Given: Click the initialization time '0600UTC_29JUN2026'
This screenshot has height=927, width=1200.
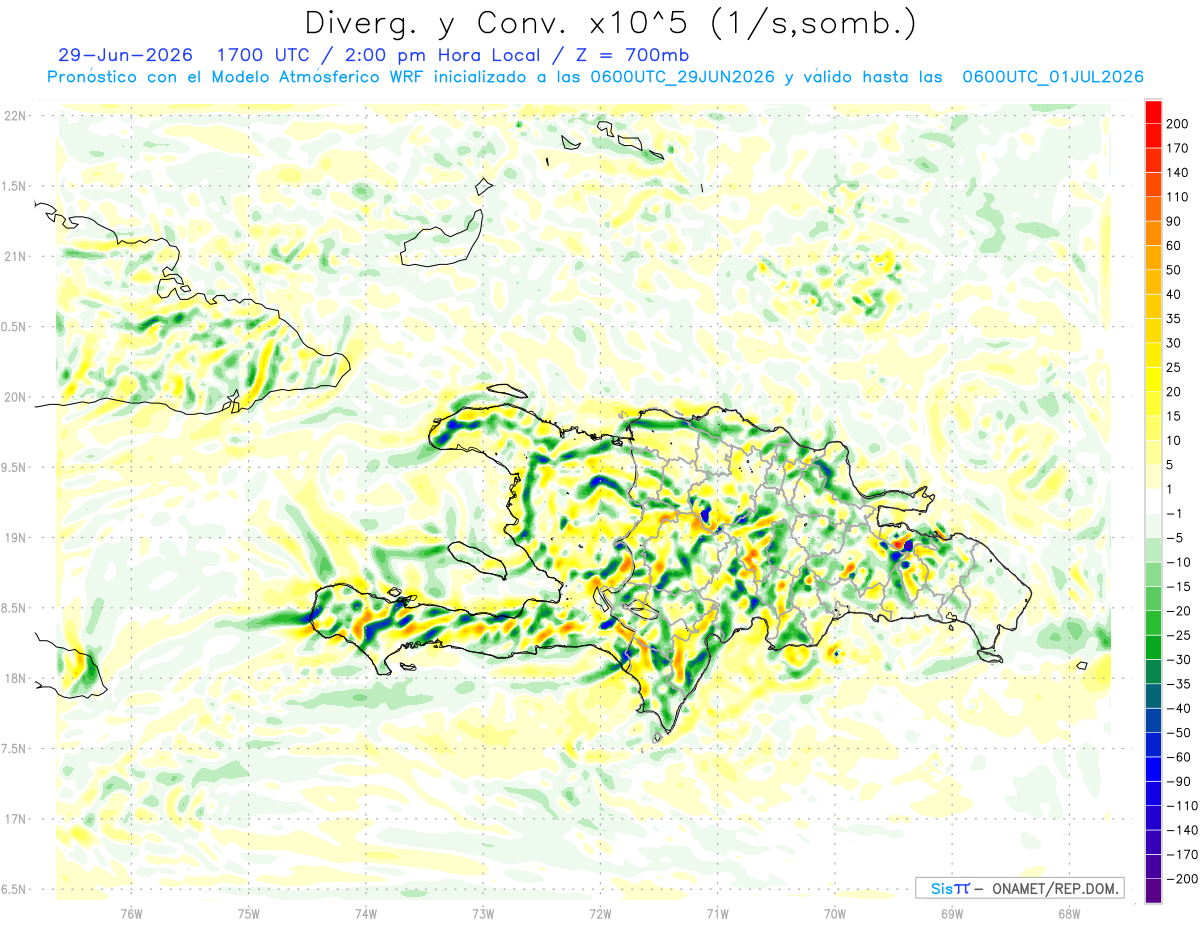Looking at the screenshot, I should tap(682, 77).
